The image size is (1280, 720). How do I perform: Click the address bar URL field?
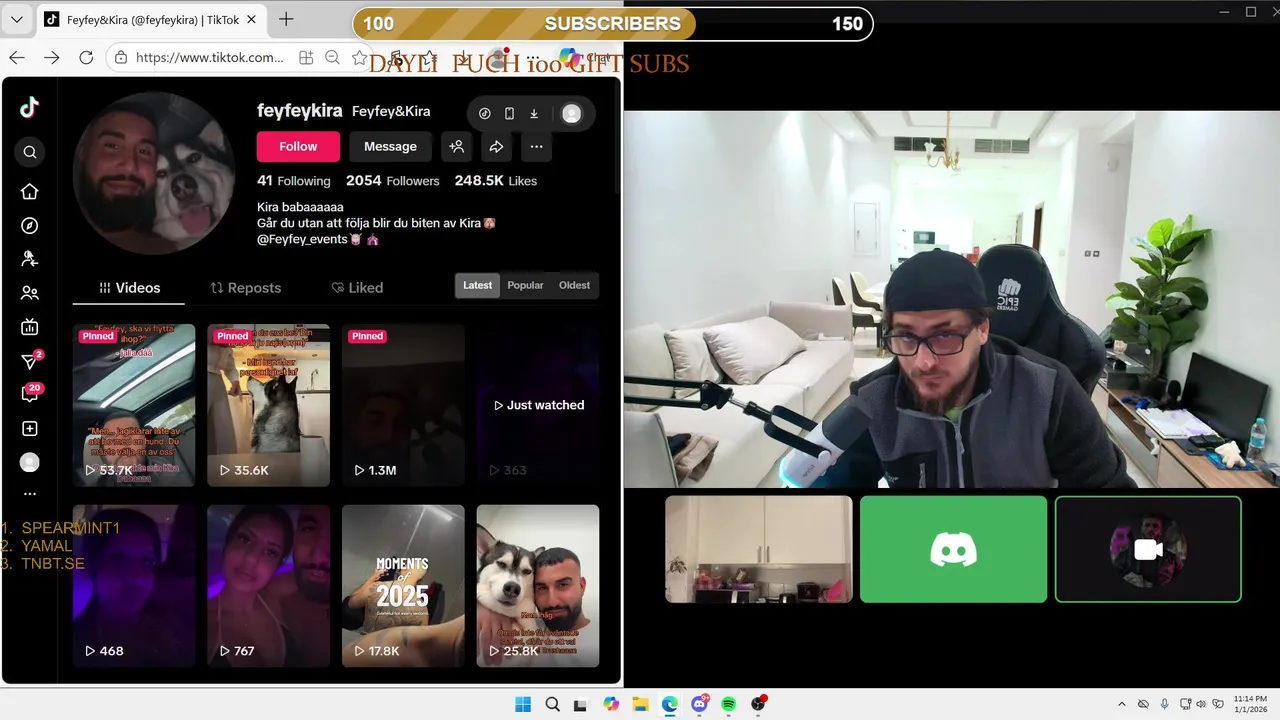click(209, 58)
